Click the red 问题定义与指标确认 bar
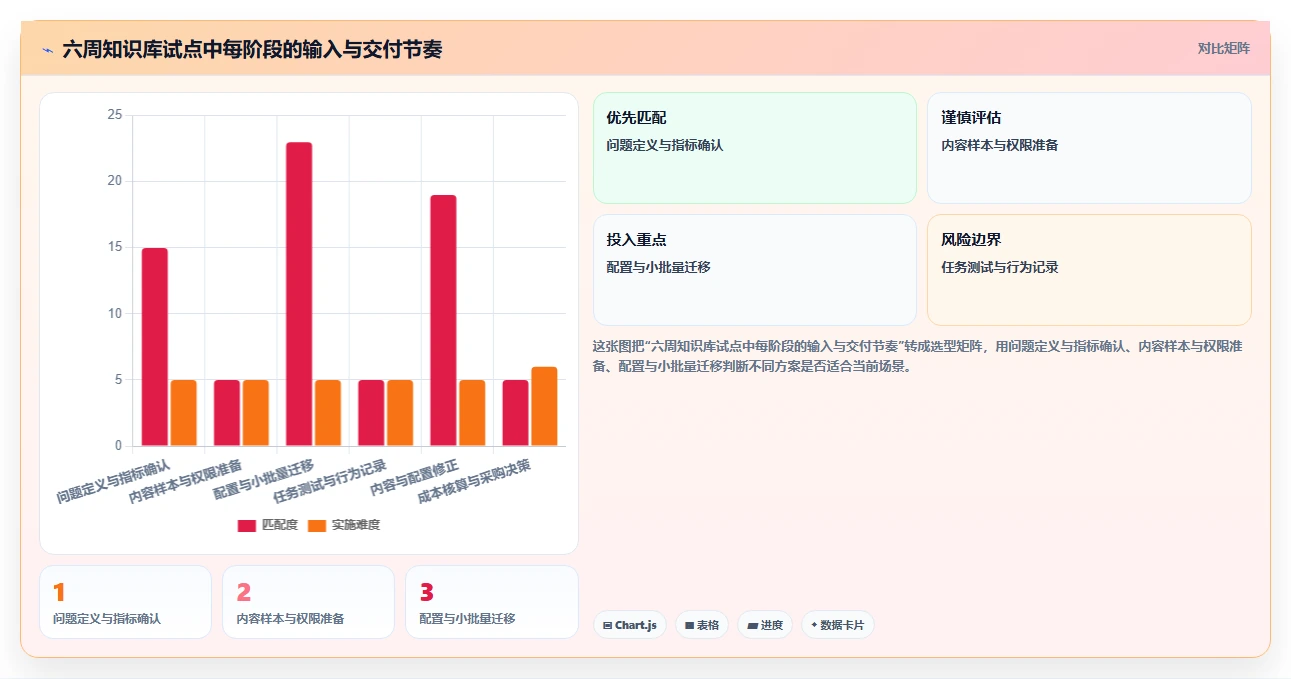1291x679 pixels. click(x=155, y=347)
